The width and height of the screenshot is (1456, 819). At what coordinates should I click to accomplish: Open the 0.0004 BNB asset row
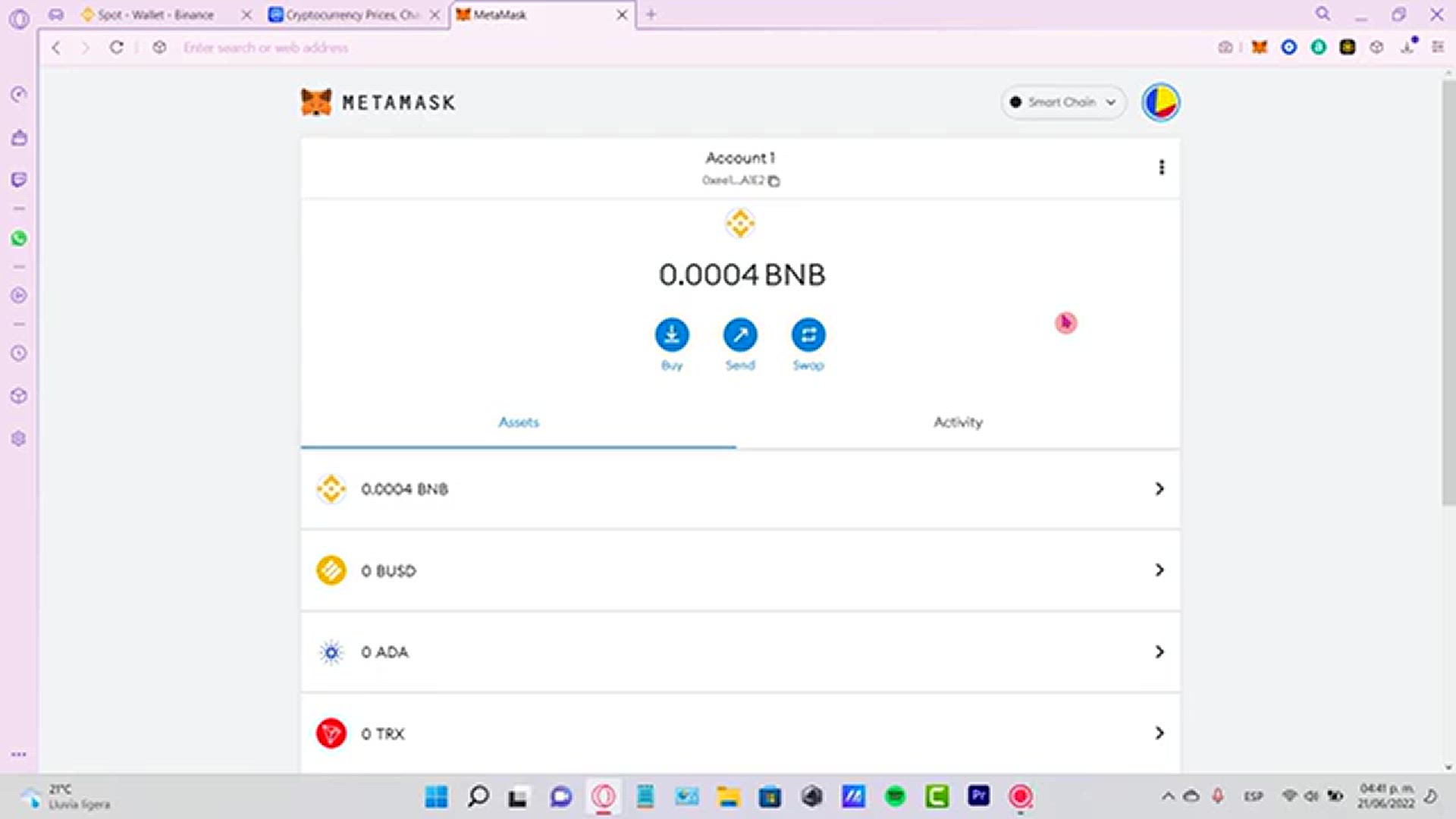[740, 489]
